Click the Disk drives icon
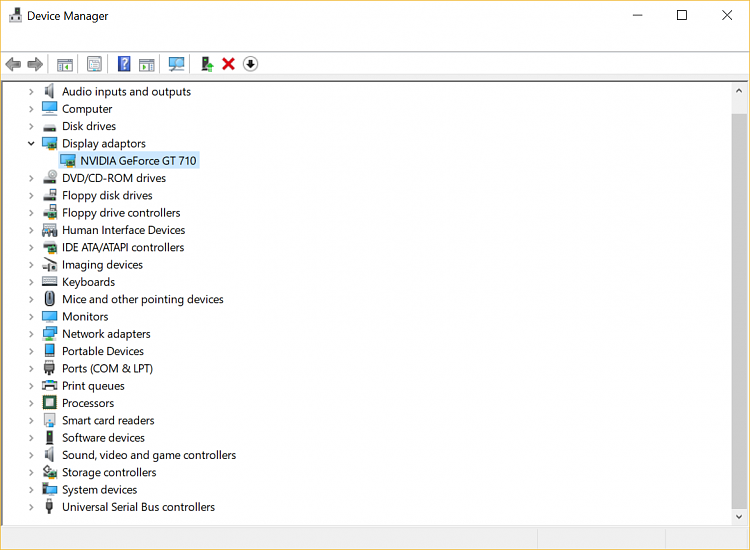750x550 pixels. click(x=49, y=127)
